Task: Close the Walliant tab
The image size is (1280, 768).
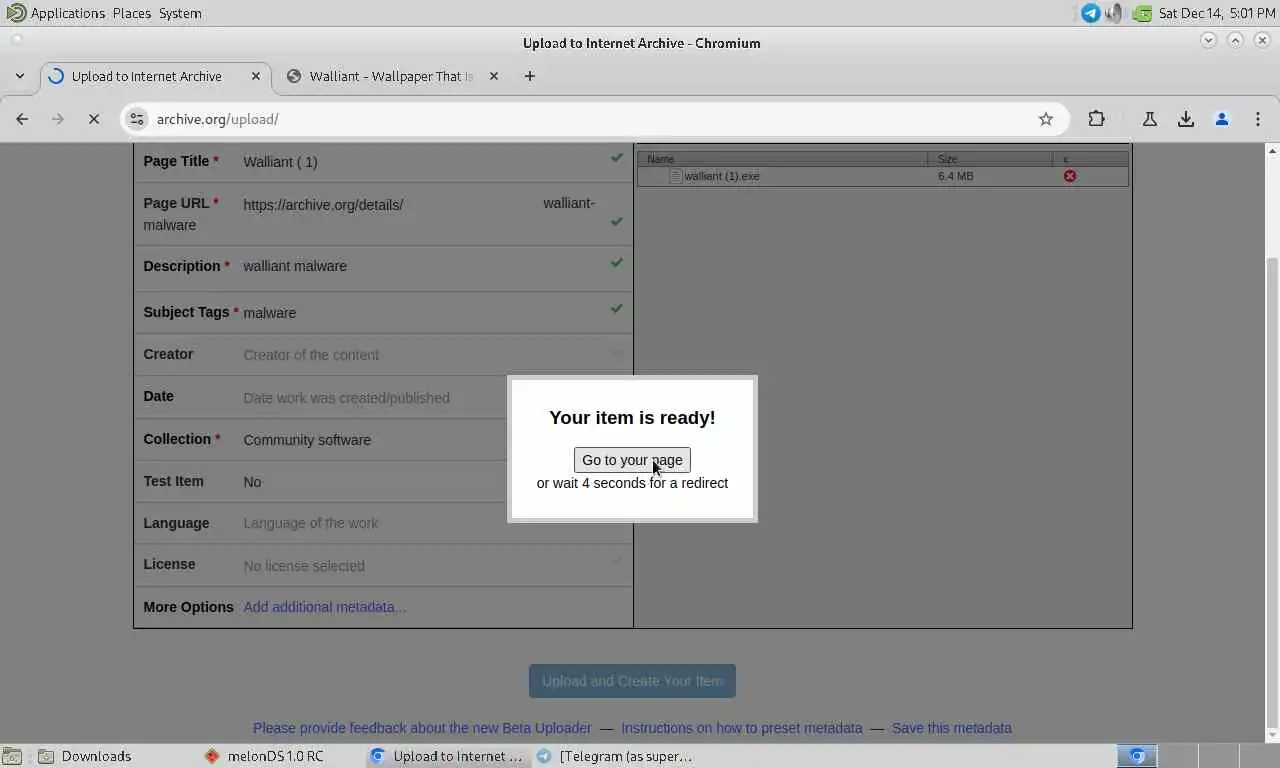Action: click(x=493, y=76)
